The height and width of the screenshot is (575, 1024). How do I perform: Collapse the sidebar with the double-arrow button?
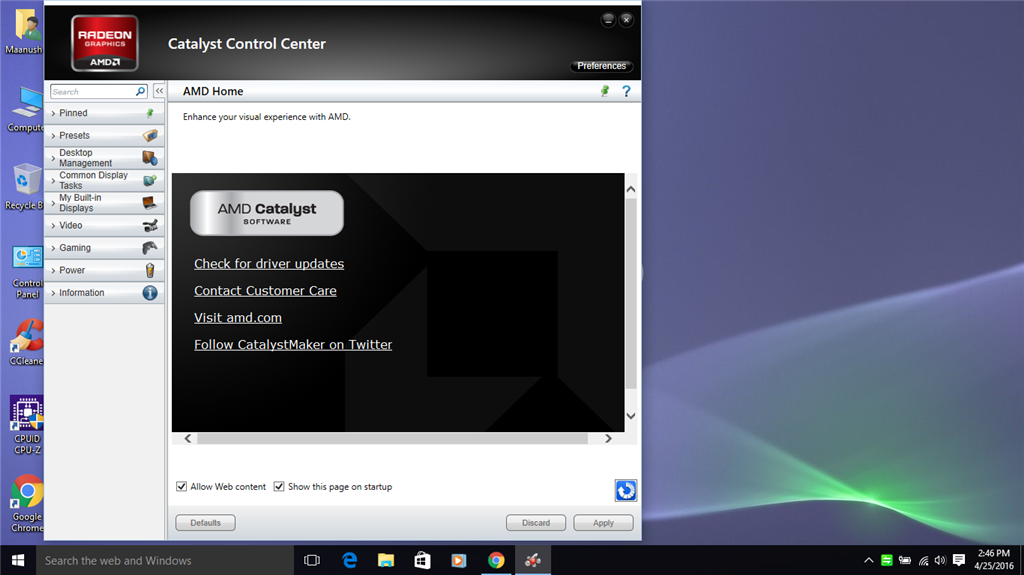(x=159, y=91)
